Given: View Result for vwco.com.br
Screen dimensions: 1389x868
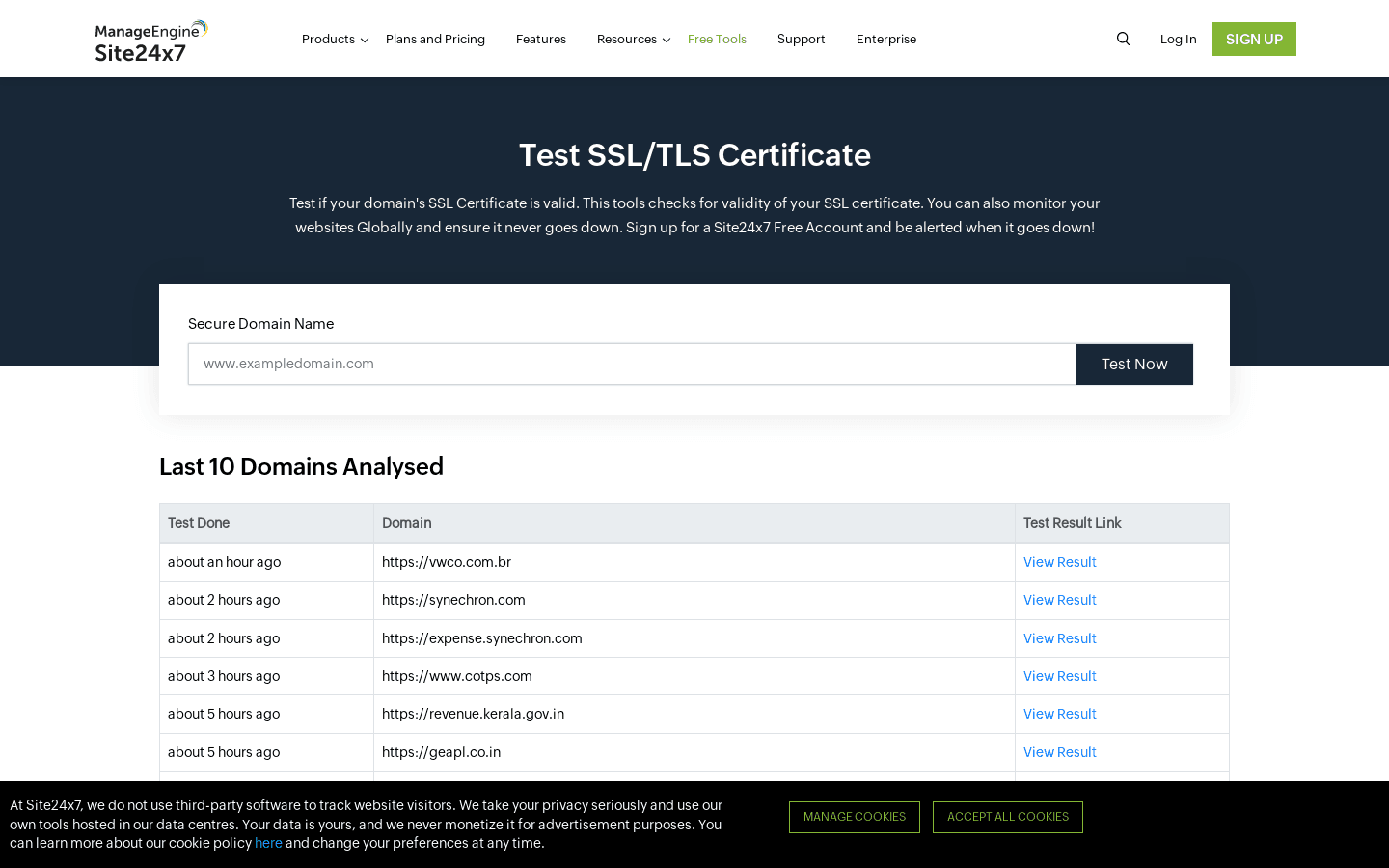Looking at the screenshot, I should 1059,562.
